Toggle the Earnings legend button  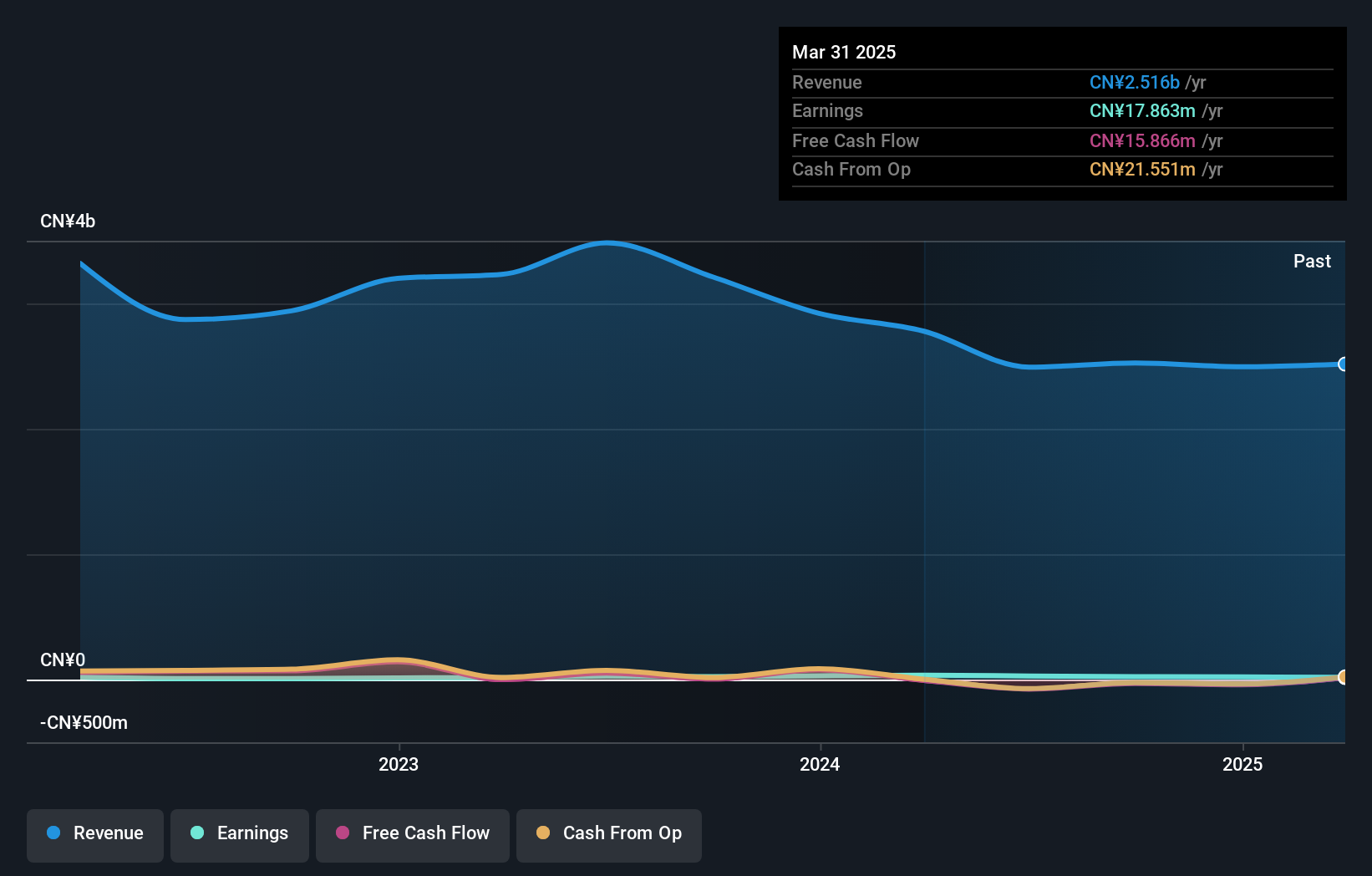click(240, 835)
